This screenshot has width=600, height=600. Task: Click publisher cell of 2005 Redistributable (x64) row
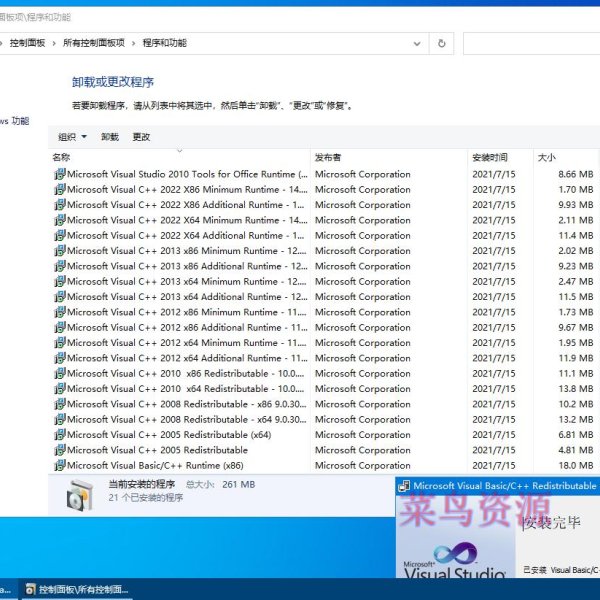pos(363,435)
